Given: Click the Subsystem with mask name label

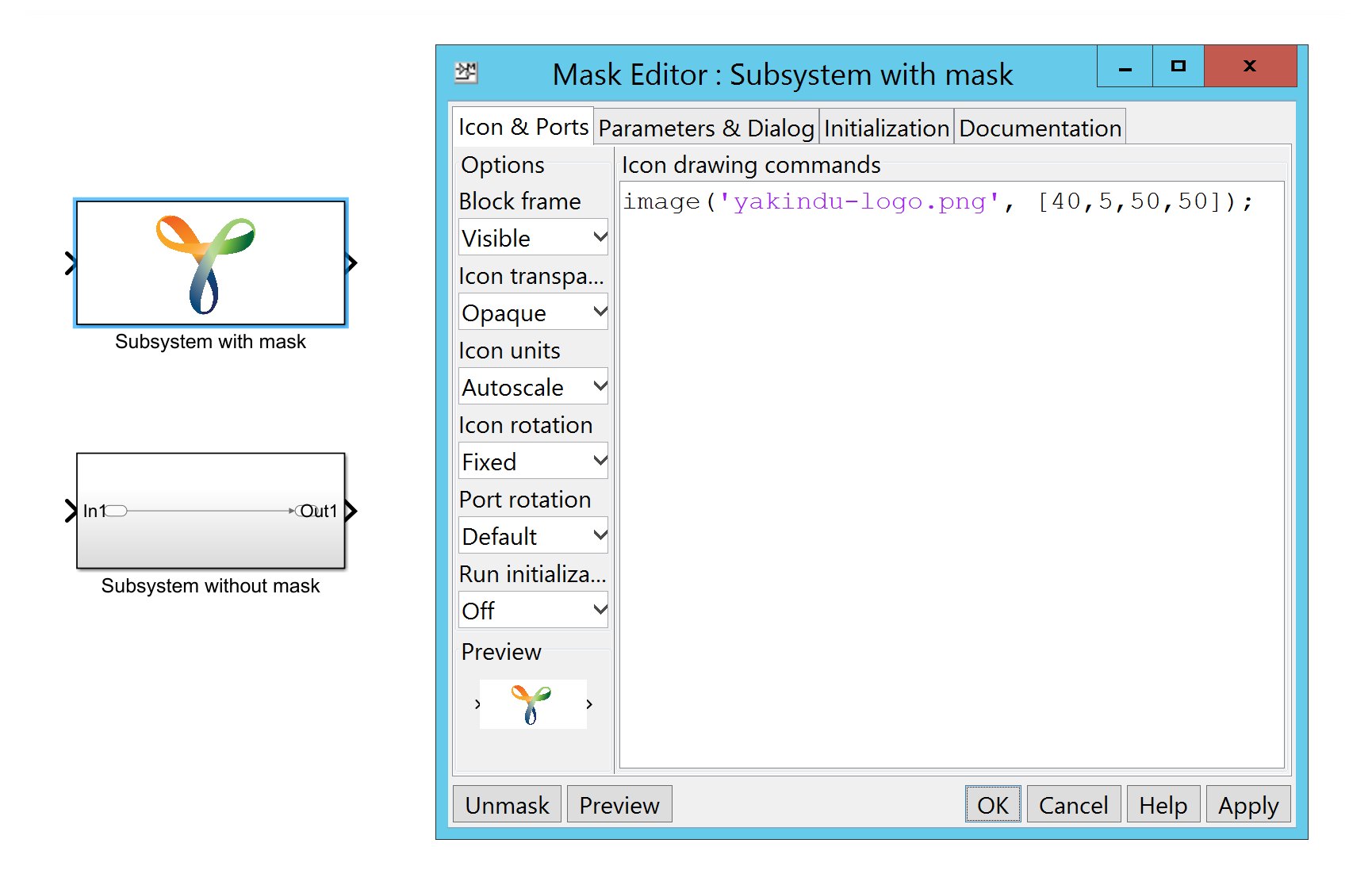Looking at the screenshot, I should [x=210, y=342].
